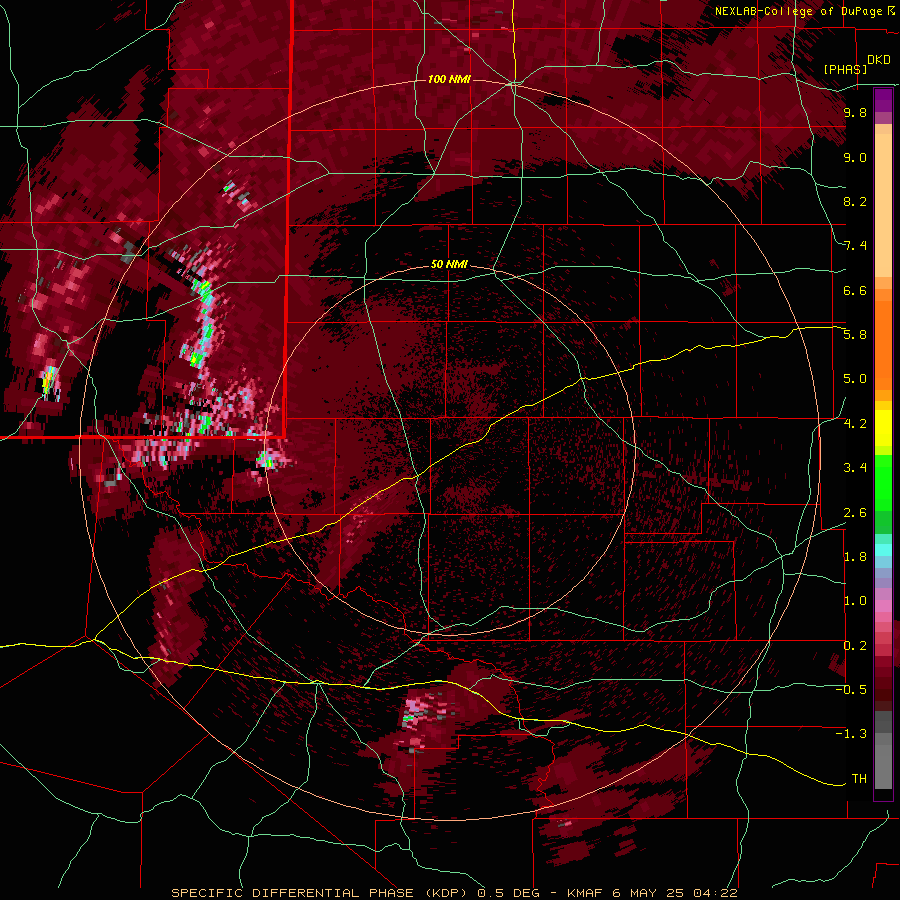Click the 8.2 legend value

[x=855, y=201]
